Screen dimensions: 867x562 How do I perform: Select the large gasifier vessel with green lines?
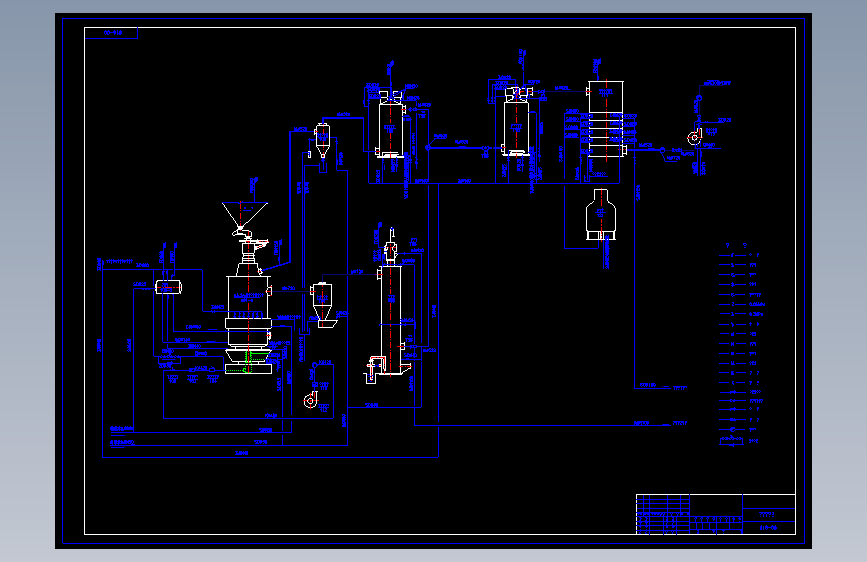tap(248, 318)
